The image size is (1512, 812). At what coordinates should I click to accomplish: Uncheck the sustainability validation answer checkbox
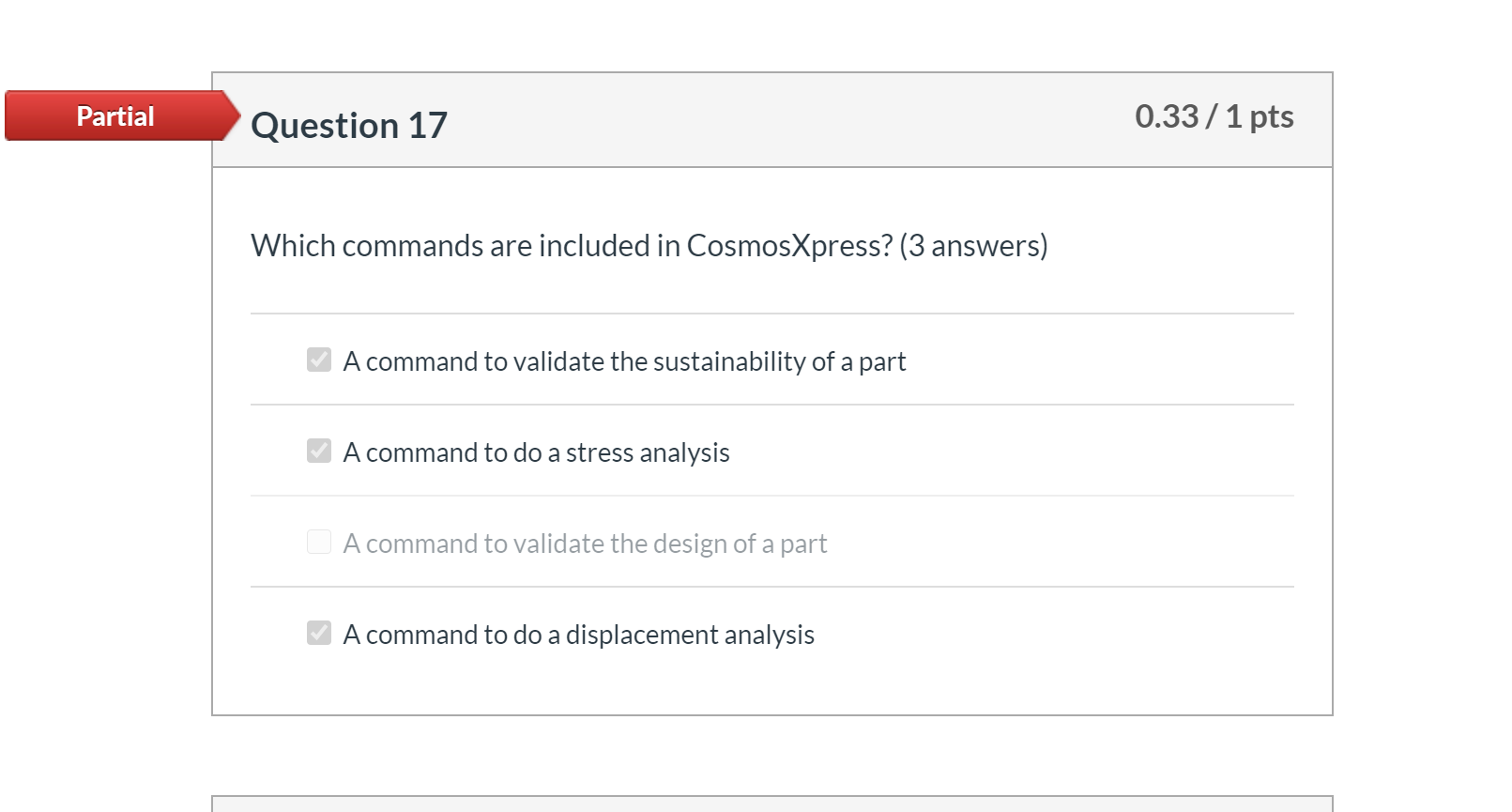(319, 360)
